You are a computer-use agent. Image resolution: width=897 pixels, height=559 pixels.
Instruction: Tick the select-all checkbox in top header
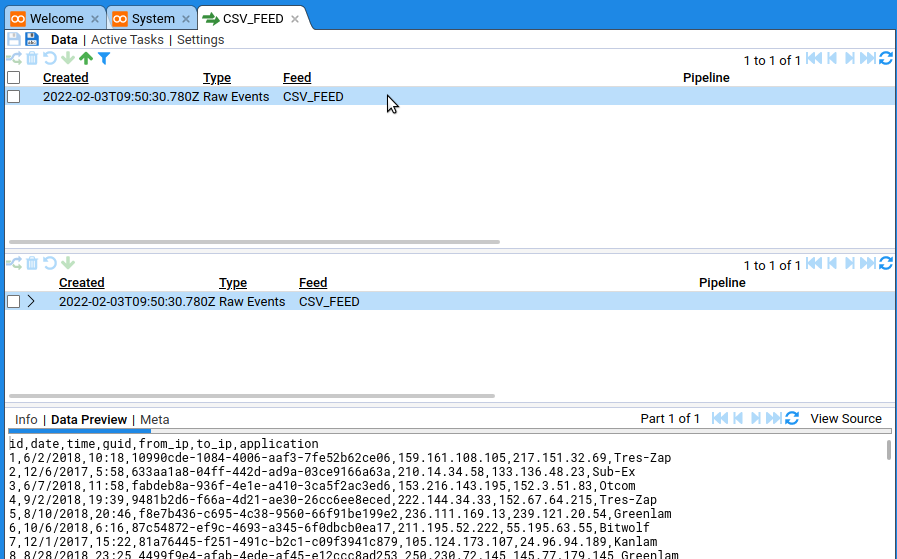coord(14,78)
